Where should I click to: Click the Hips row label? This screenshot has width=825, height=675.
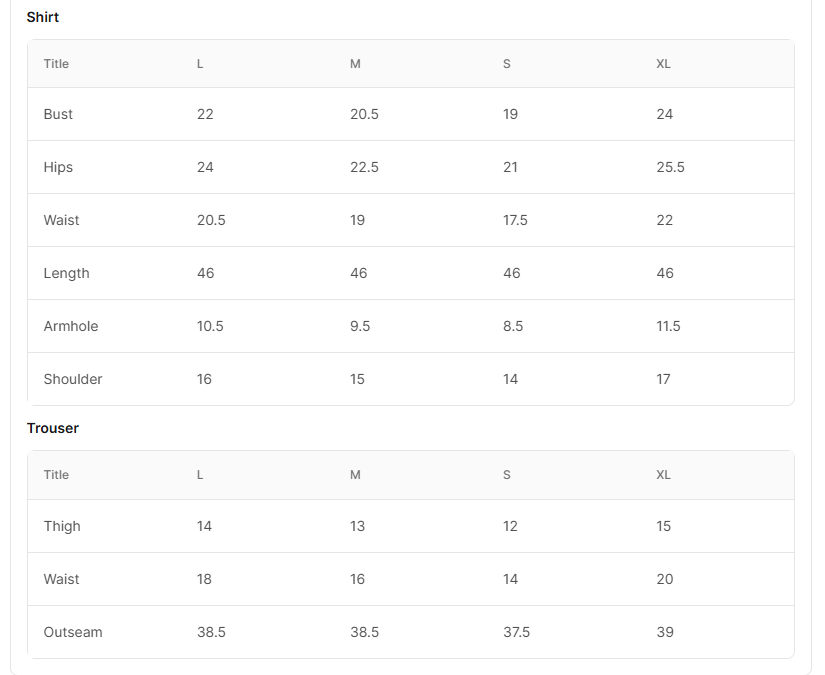point(58,167)
